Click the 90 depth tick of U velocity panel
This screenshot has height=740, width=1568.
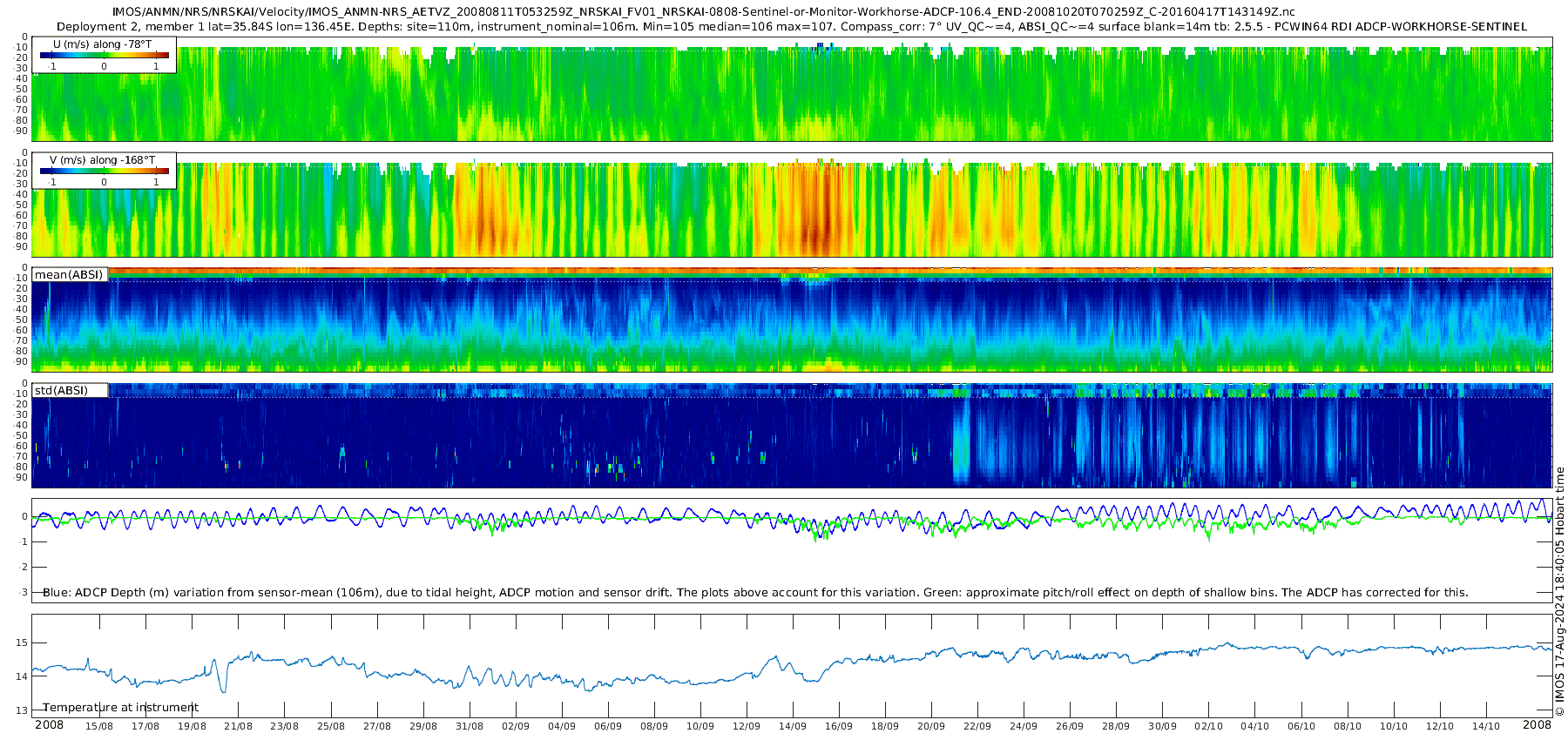click(x=22, y=131)
